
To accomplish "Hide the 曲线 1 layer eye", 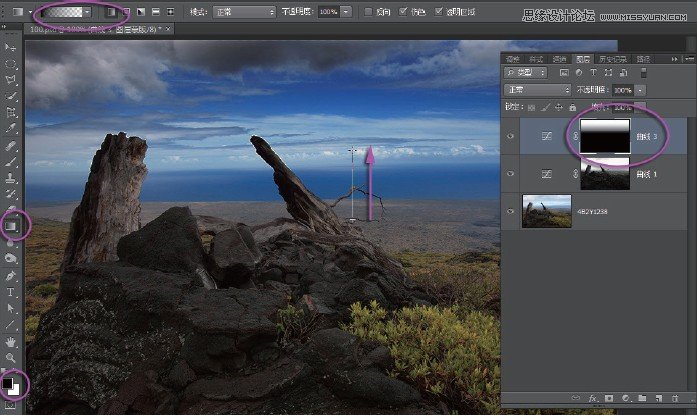I will [x=510, y=174].
